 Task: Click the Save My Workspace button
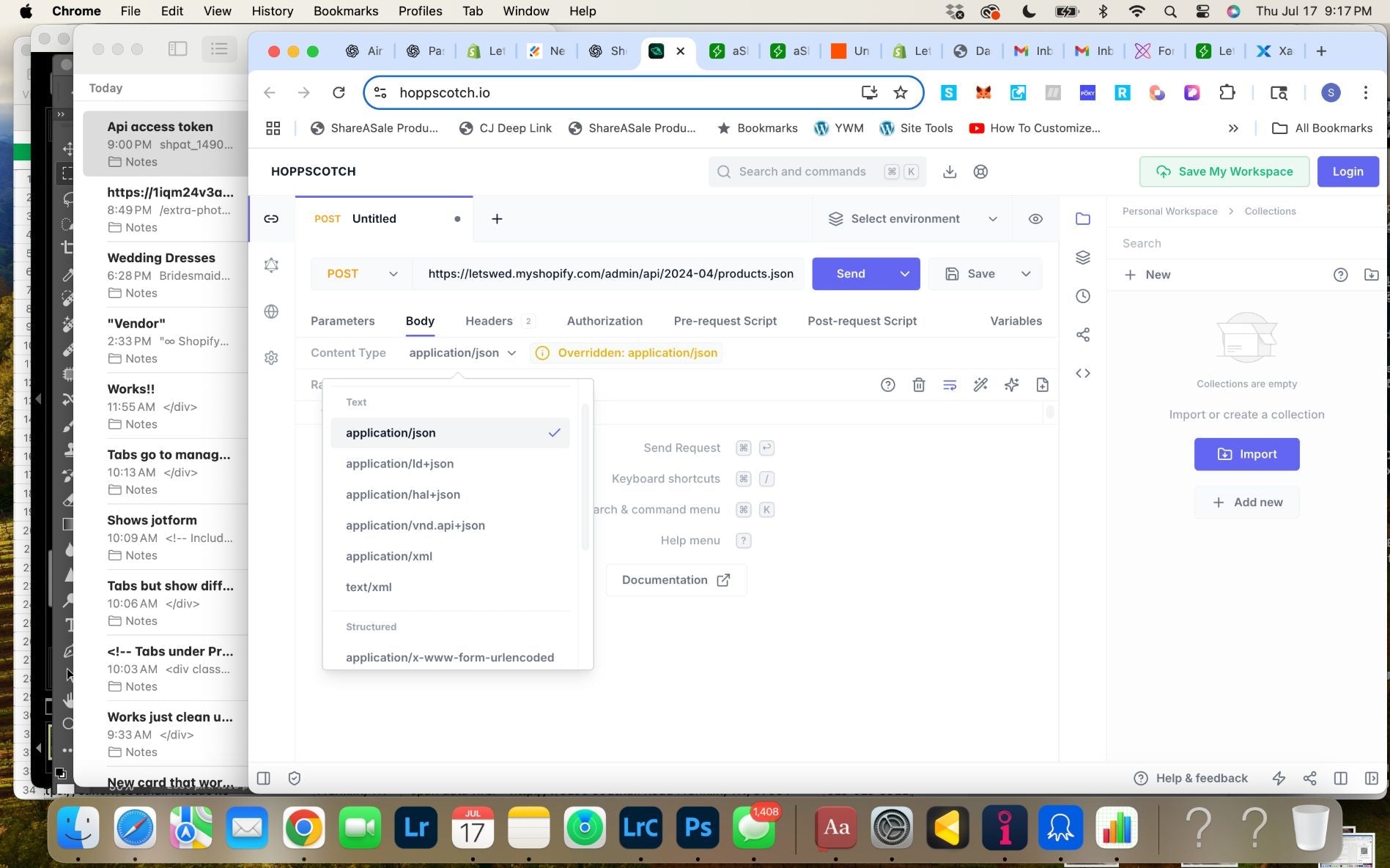[x=1224, y=171]
